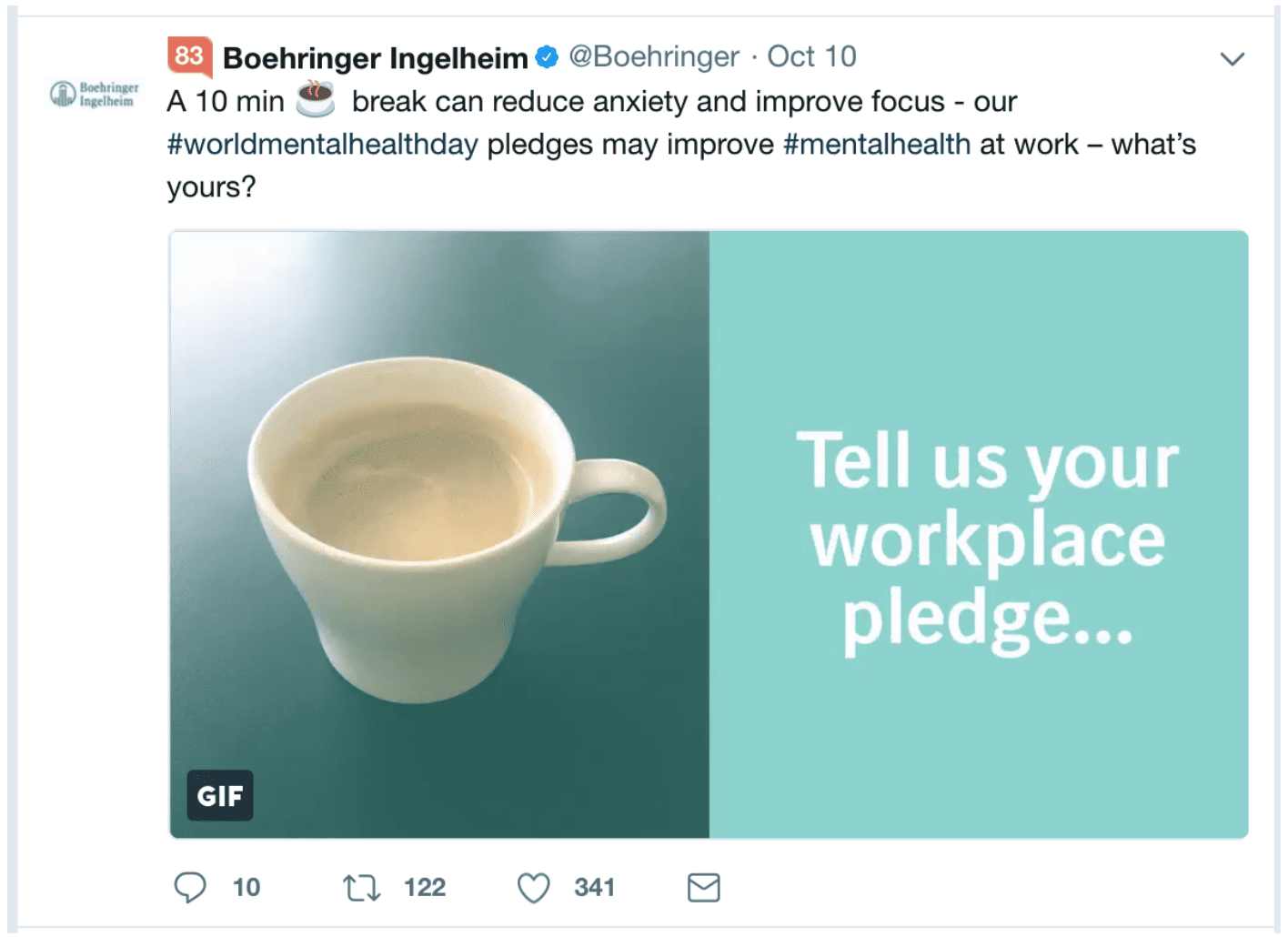Click the blue verified badge
Screen dimensions: 1288x937
click(x=547, y=57)
